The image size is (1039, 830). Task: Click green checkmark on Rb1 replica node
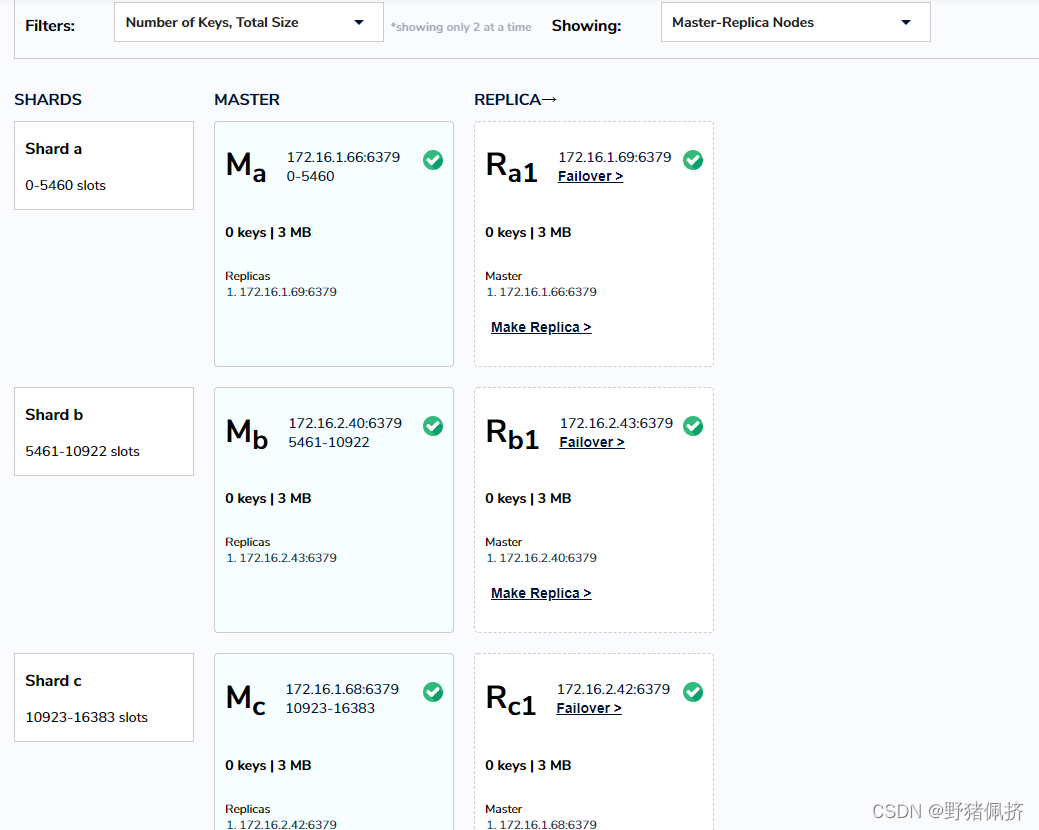point(692,426)
